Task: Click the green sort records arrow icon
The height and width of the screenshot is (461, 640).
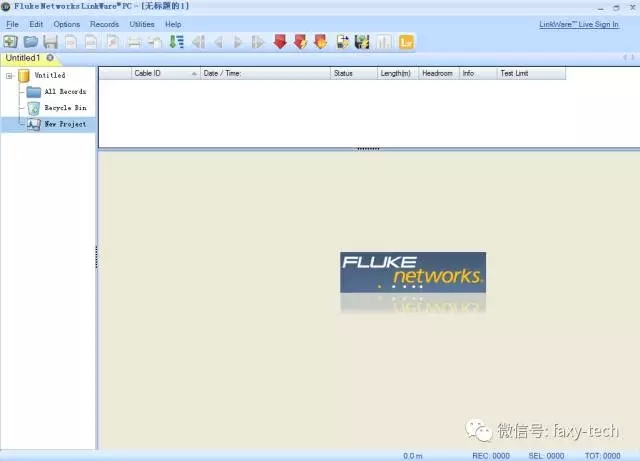Action: pyautogui.click(x=177, y=42)
